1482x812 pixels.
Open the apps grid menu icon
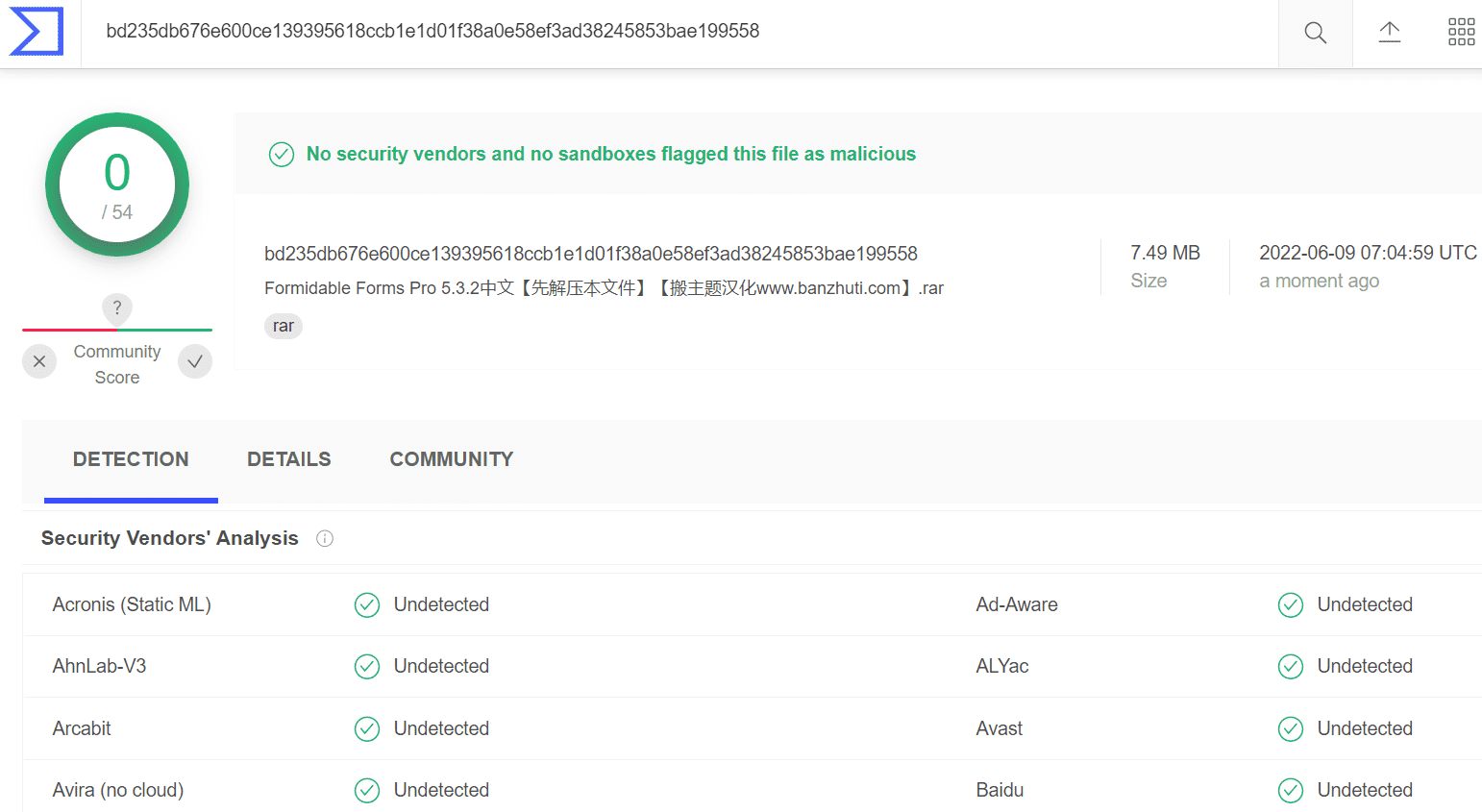[1461, 33]
